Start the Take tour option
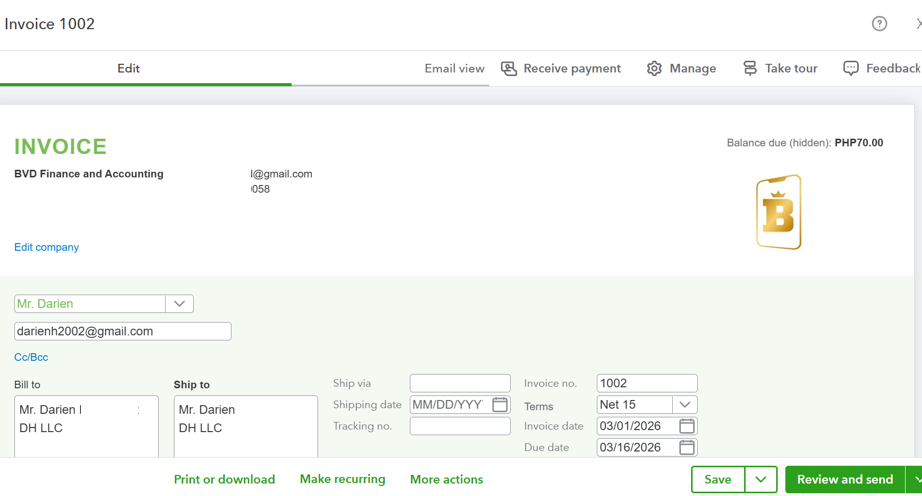Screen dimensions: 922x496 (791, 68)
